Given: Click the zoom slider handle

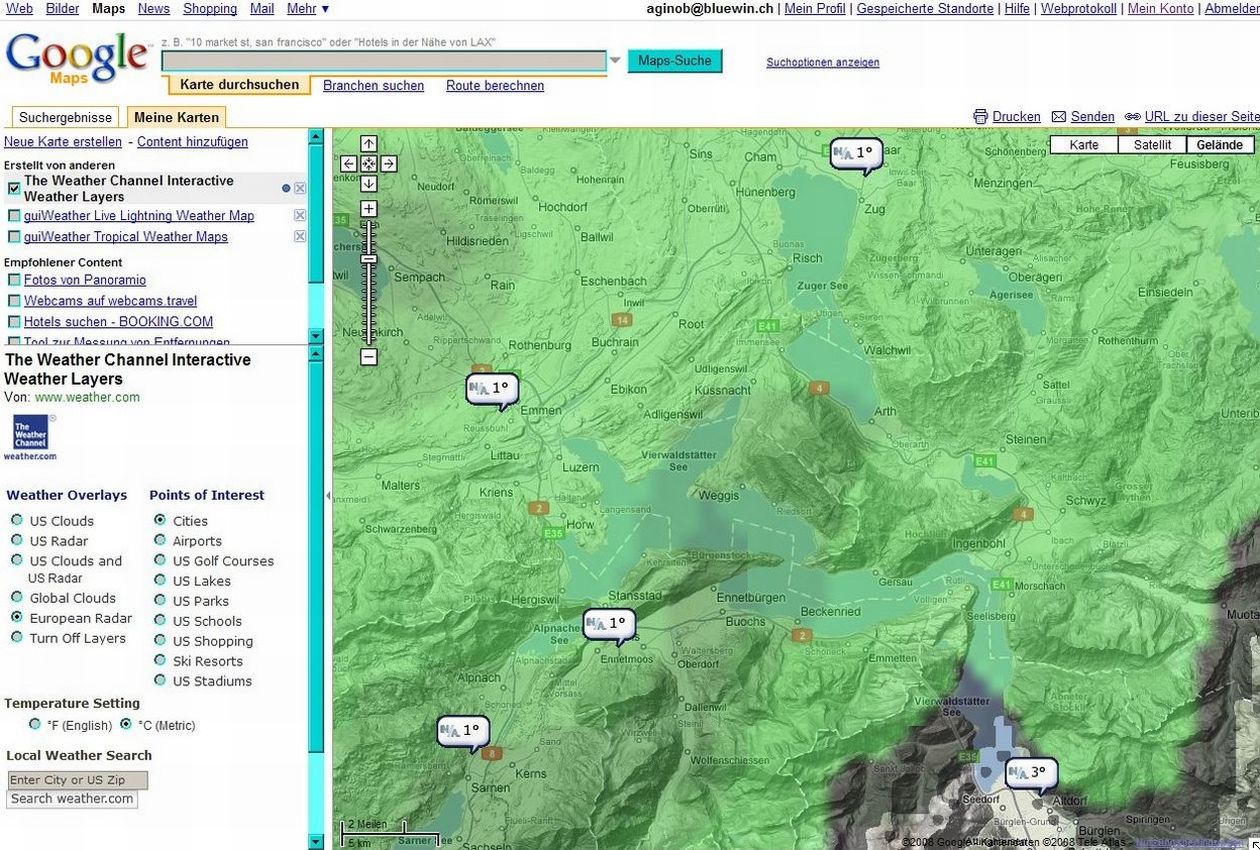Looking at the screenshot, I should (x=369, y=259).
